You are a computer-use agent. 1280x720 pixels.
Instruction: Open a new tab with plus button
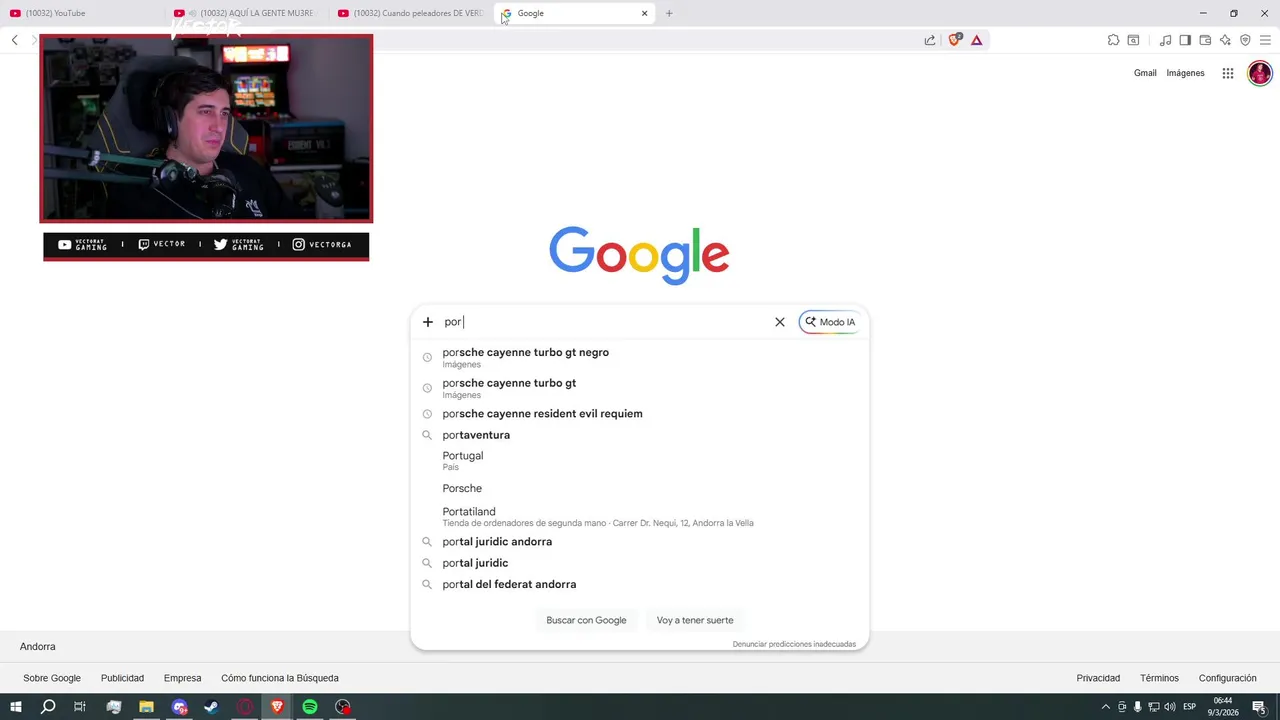(x=669, y=13)
